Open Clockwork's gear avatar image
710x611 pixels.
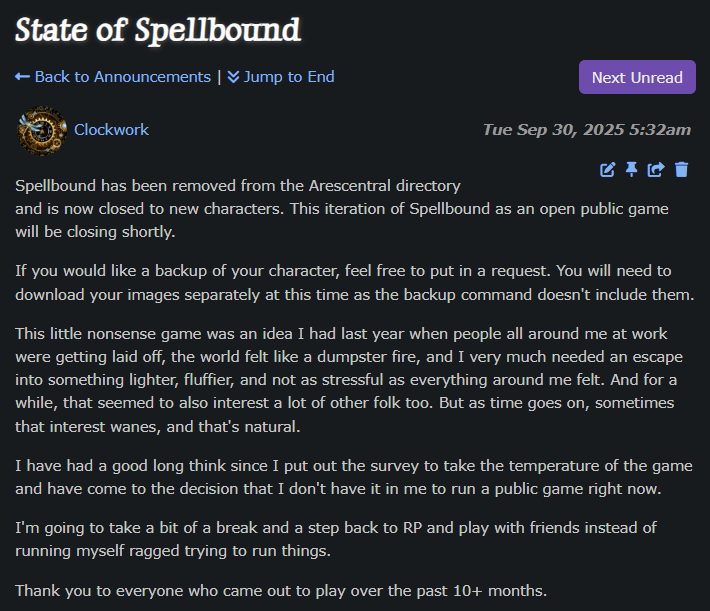coord(42,130)
